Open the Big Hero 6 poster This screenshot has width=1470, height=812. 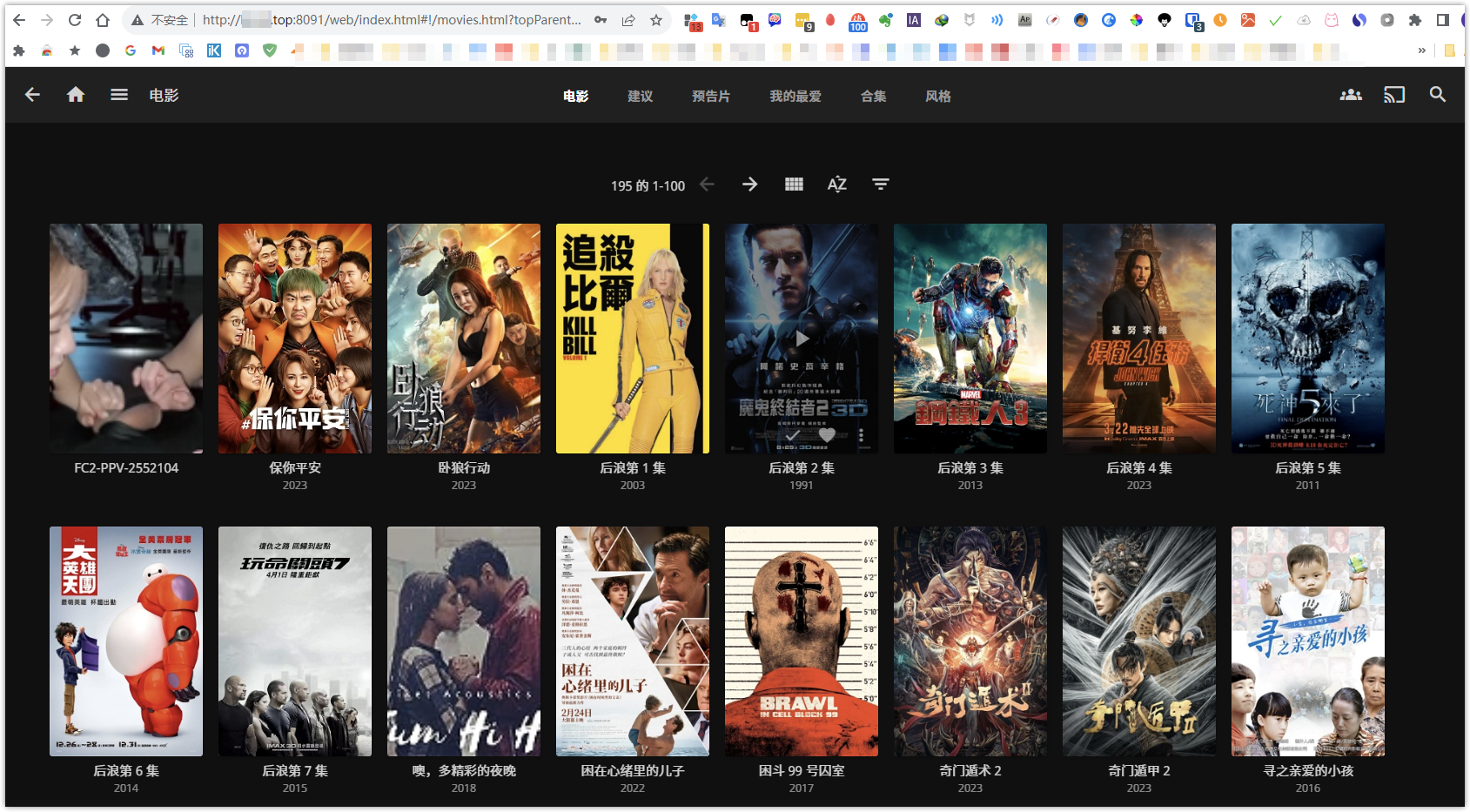tap(126, 641)
